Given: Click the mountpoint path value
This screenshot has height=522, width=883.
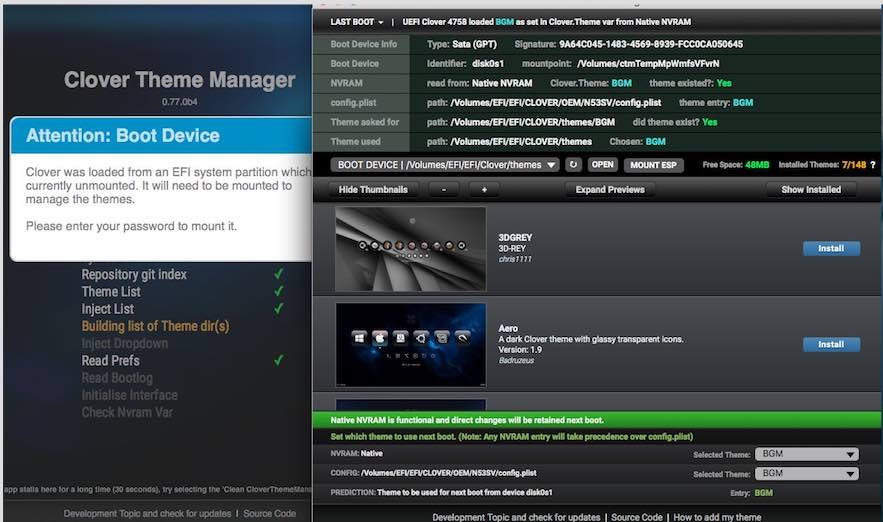Looking at the screenshot, I should click(x=648, y=64).
